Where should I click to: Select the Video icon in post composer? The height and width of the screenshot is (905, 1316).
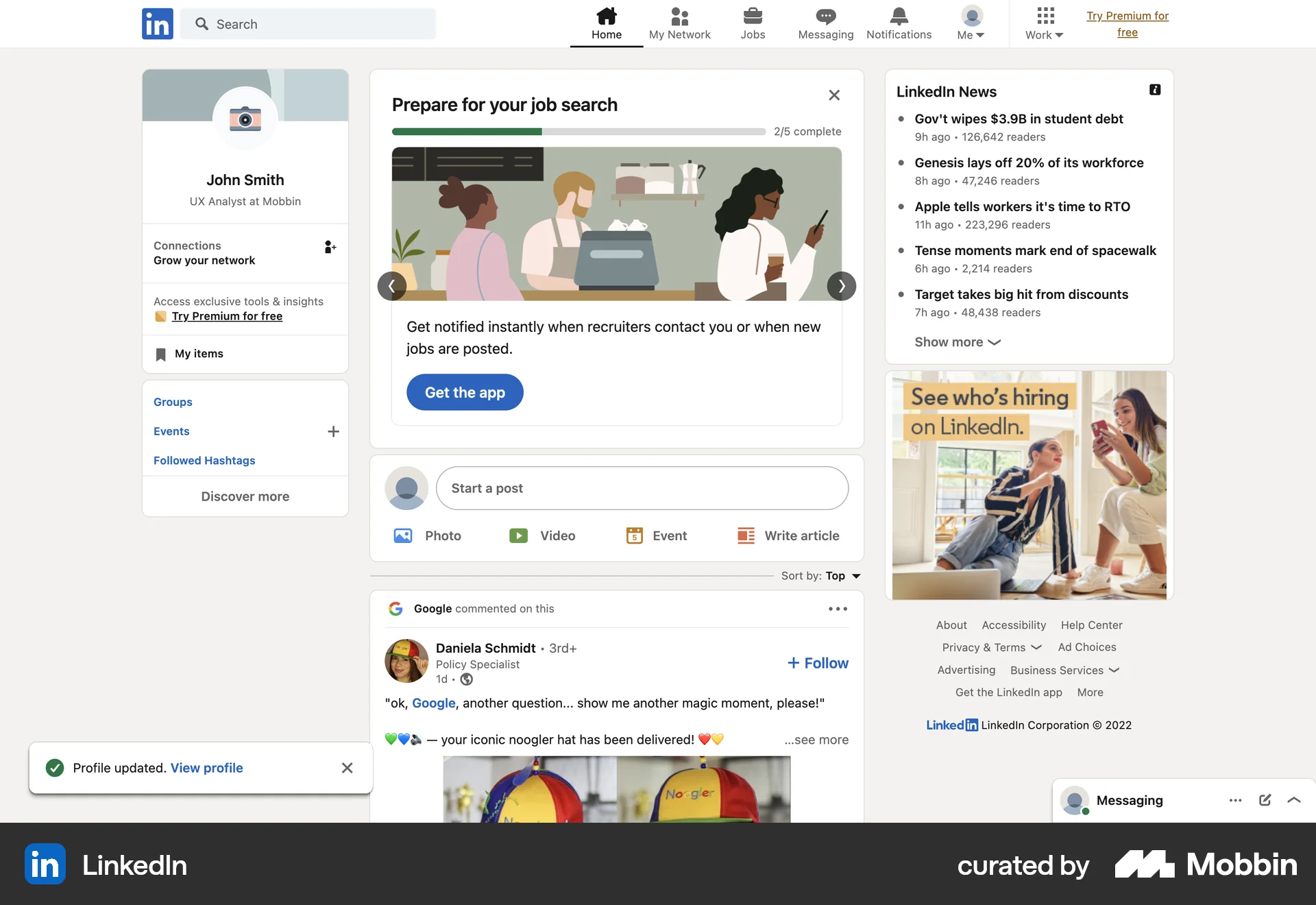519,535
